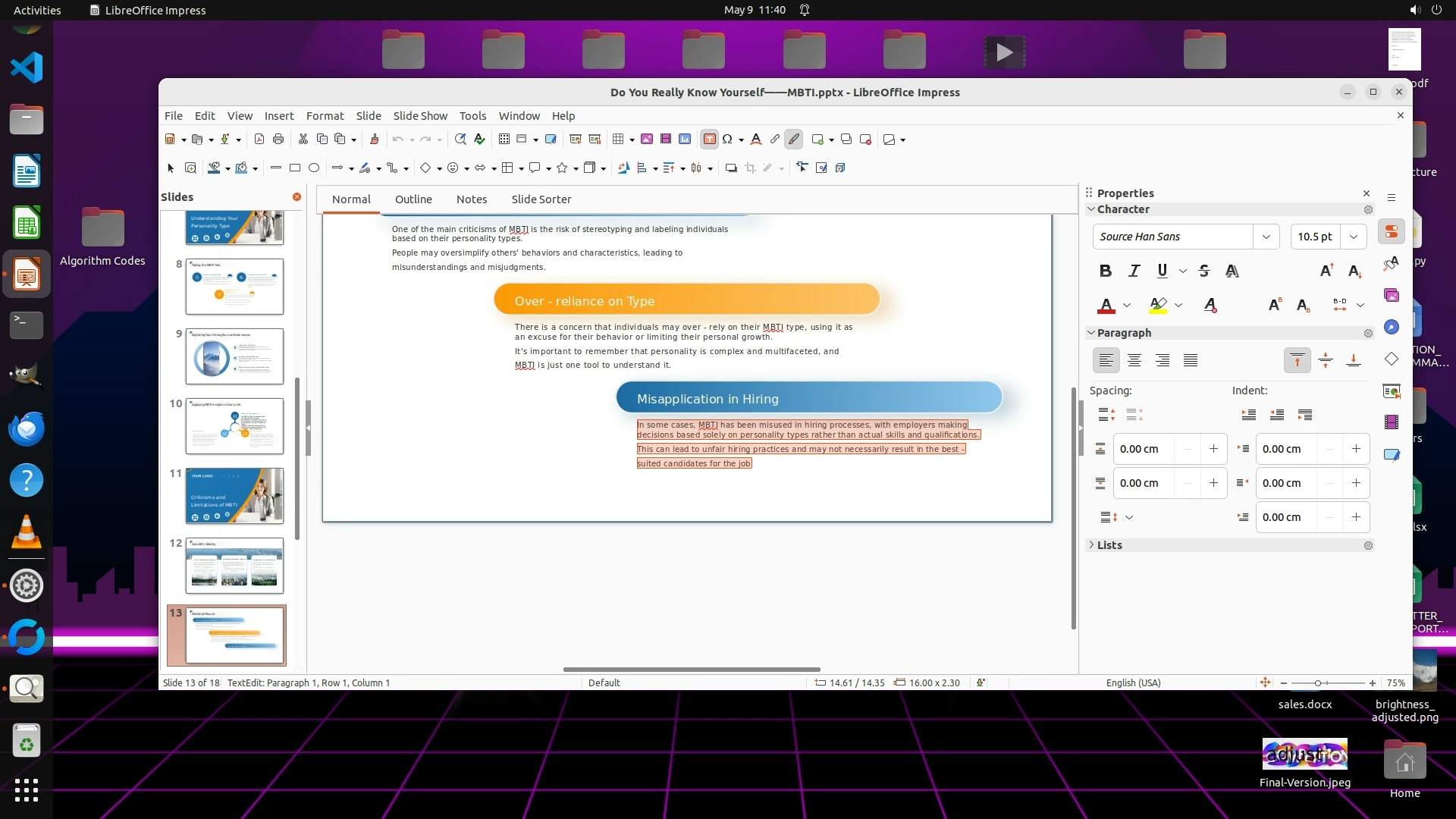
Task: Apply strikethrough text formatting
Action: coord(1203,271)
